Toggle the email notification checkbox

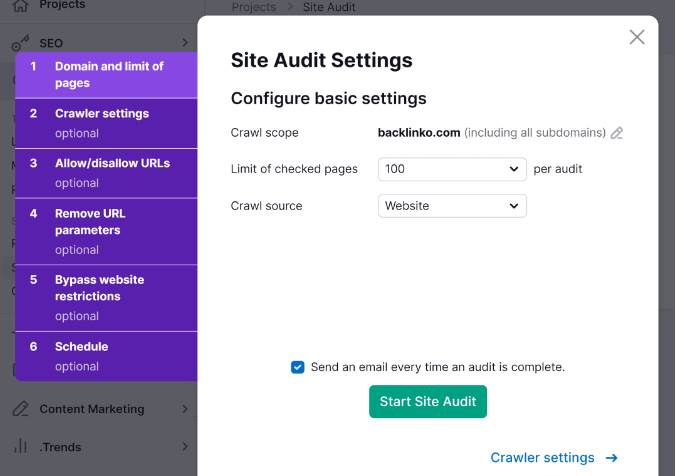click(298, 367)
